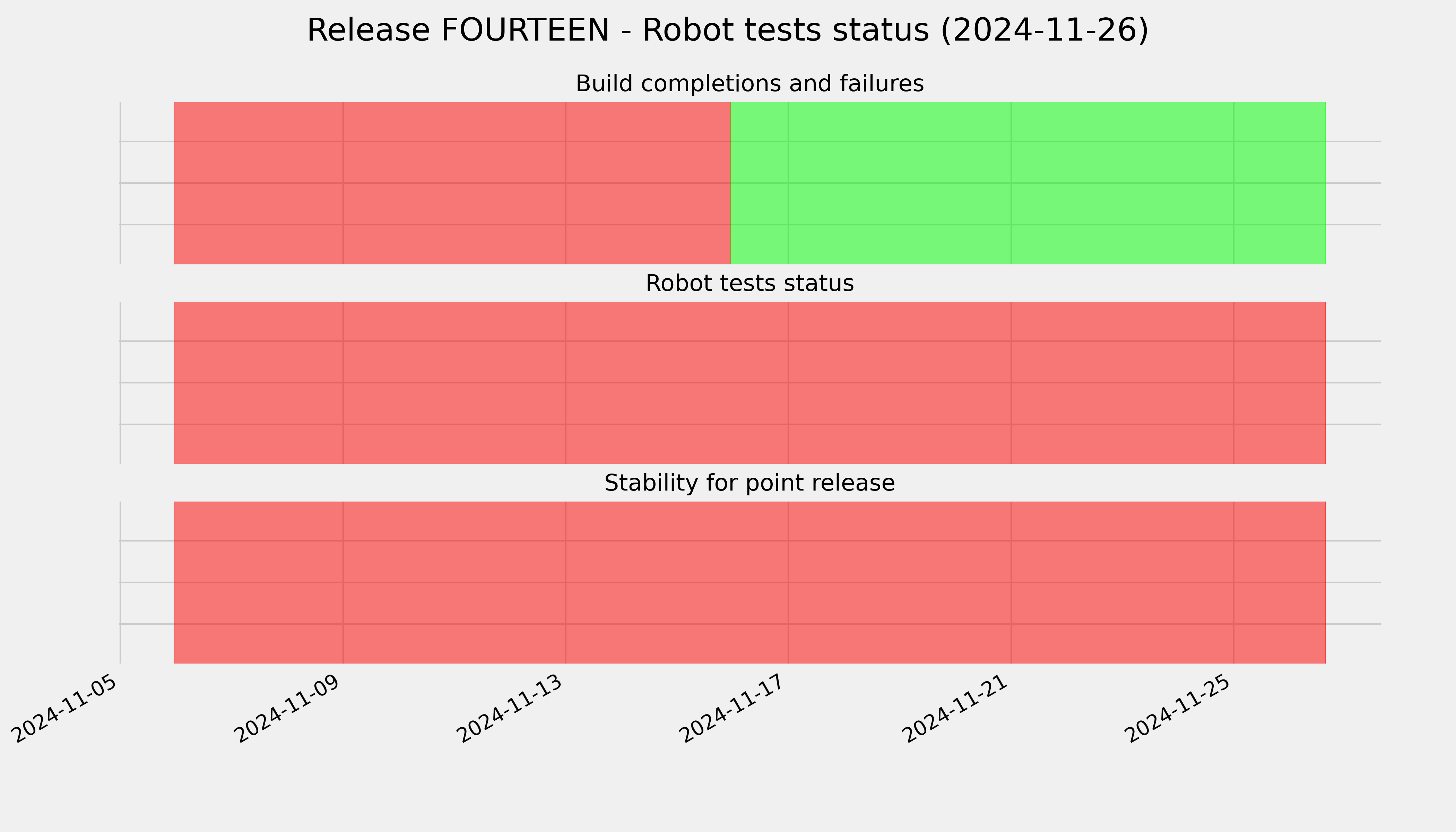Click the 2024-11-13 gridline in Robot tests chart
The image size is (1456, 832).
(566, 383)
